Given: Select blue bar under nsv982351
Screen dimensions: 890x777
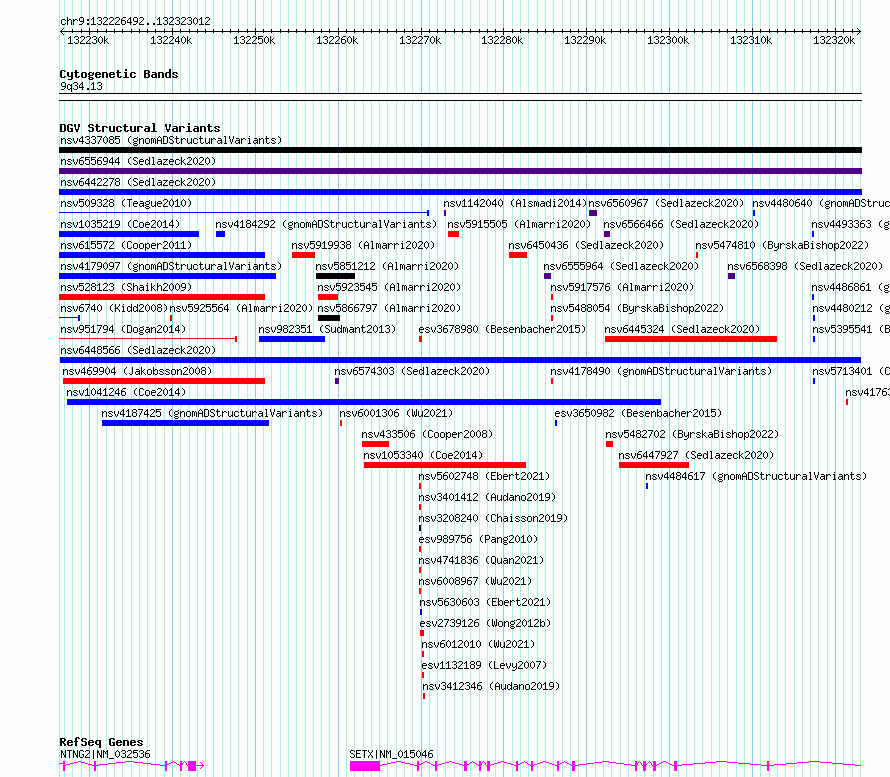Looking at the screenshot, I should (x=292, y=339).
